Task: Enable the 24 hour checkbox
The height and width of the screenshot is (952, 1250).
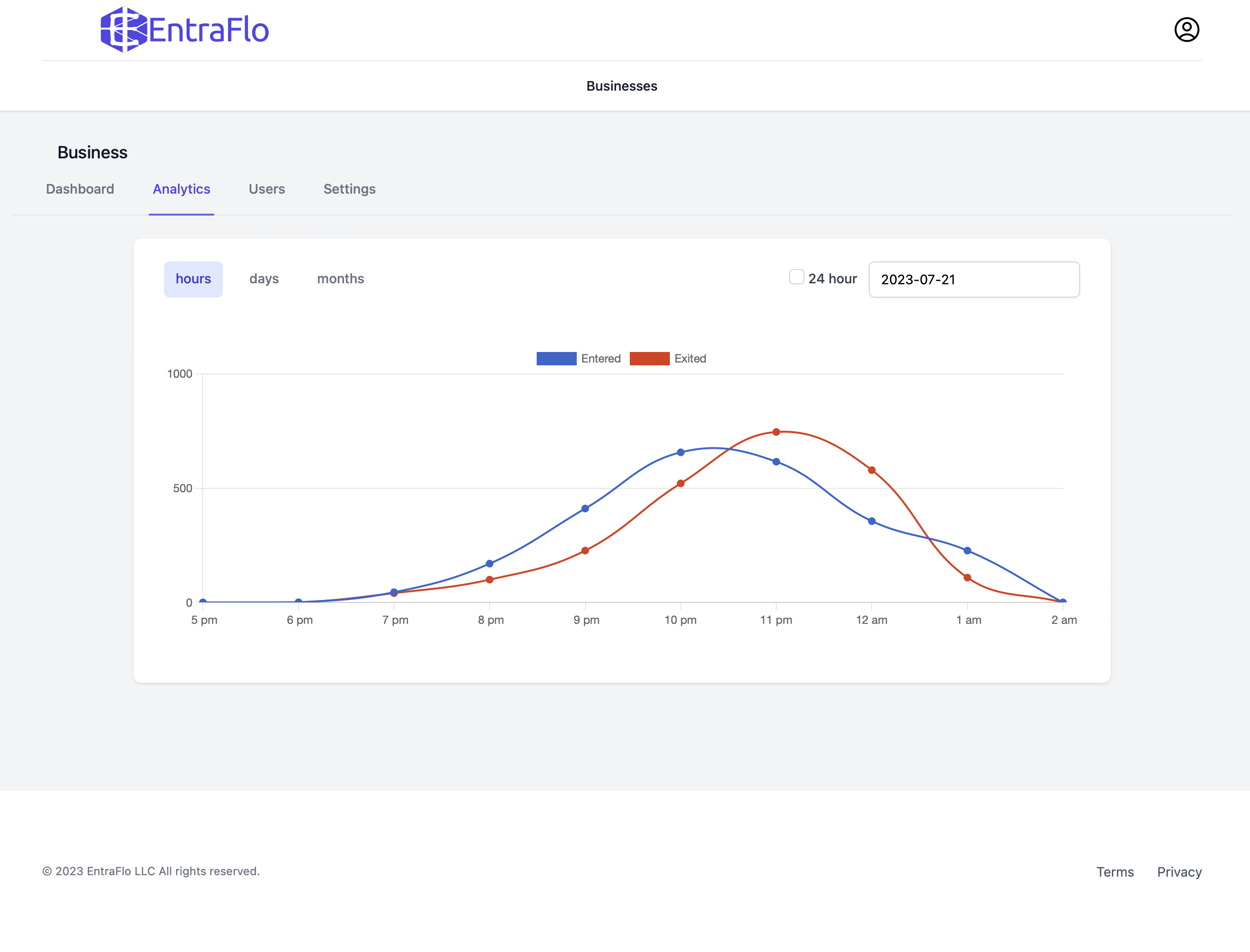Action: click(x=796, y=277)
